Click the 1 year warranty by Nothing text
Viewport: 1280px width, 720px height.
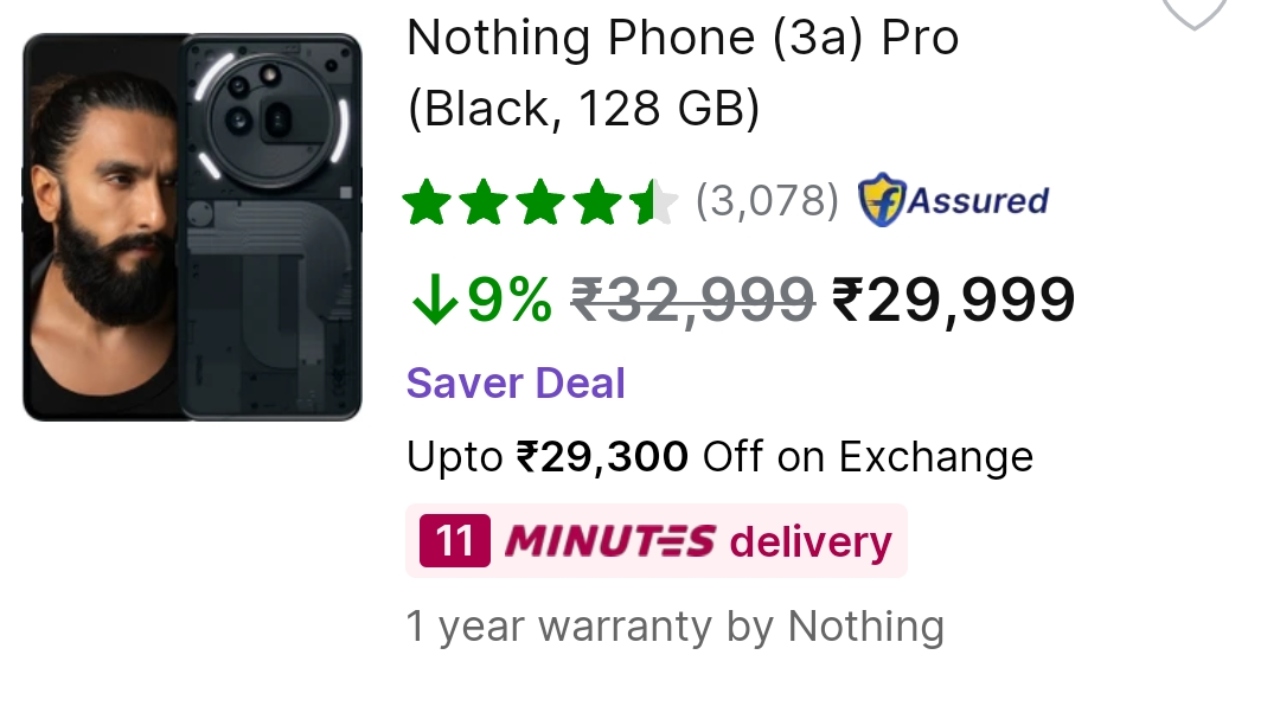click(674, 627)
